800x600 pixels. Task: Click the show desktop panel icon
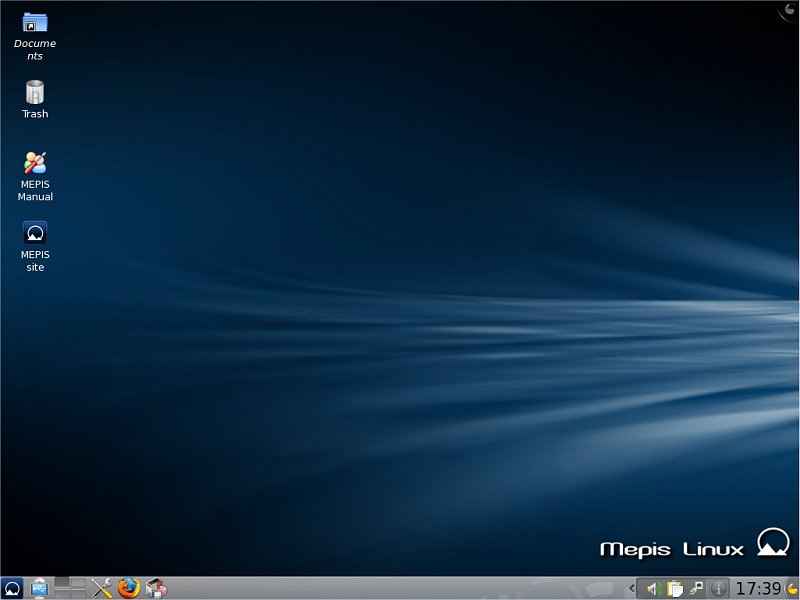(39, 588)
